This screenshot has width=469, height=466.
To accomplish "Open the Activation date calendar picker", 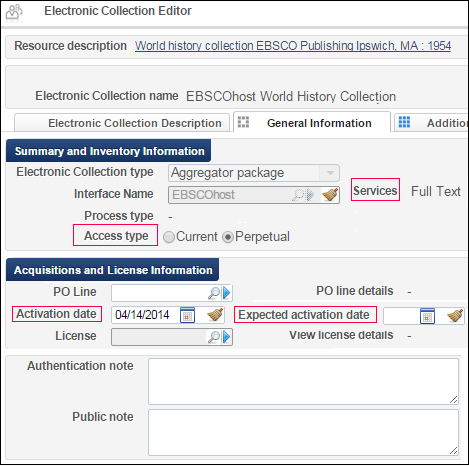I will pos(187,315).
